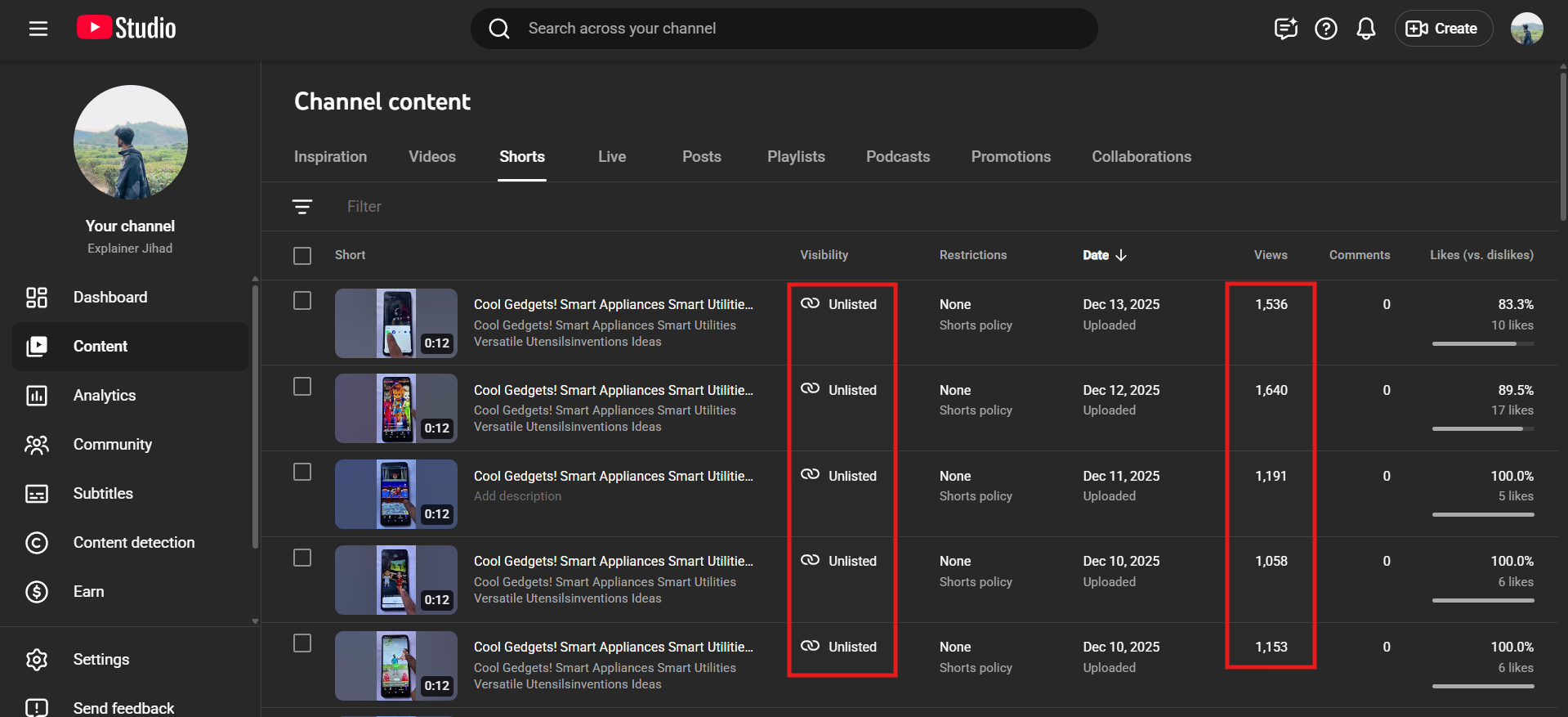
Task: Open the hamburger navigation menu
Action: click(38, 29)
